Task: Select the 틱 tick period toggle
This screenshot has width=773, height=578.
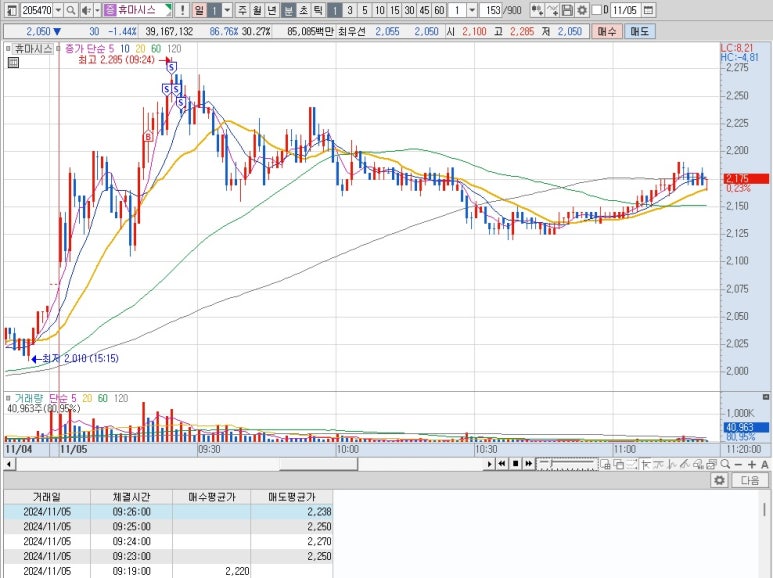Action: pos(318,10)
